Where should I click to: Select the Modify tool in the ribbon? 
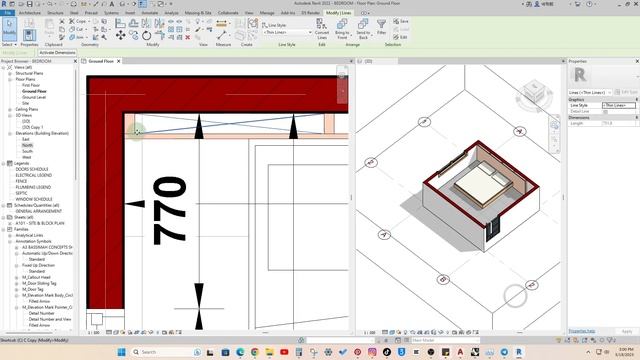click(x=9, y=29)
